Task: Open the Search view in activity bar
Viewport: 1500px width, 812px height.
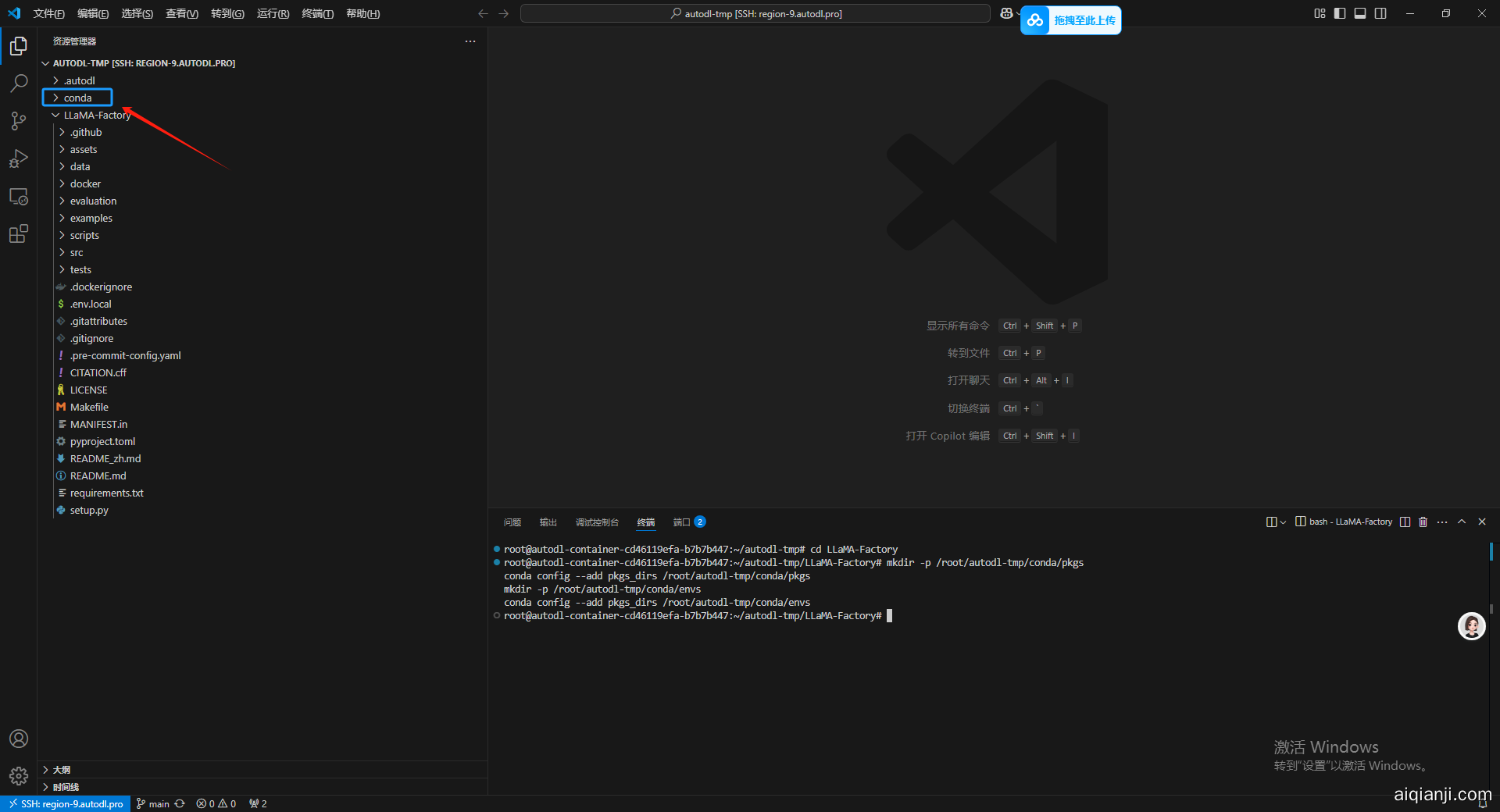Action: point(19,84)
